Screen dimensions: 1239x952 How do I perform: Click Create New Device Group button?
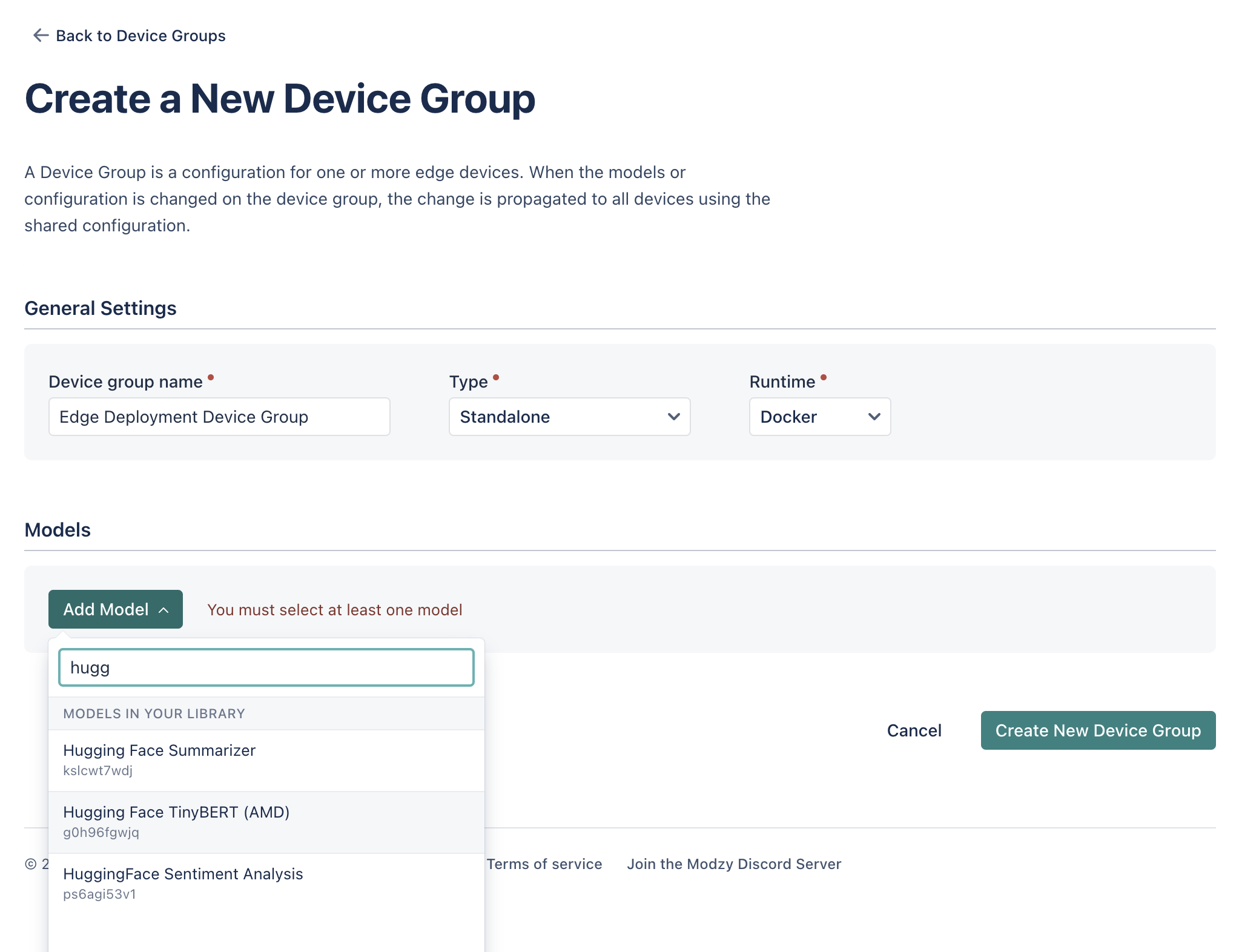(x=1097, y=730)
